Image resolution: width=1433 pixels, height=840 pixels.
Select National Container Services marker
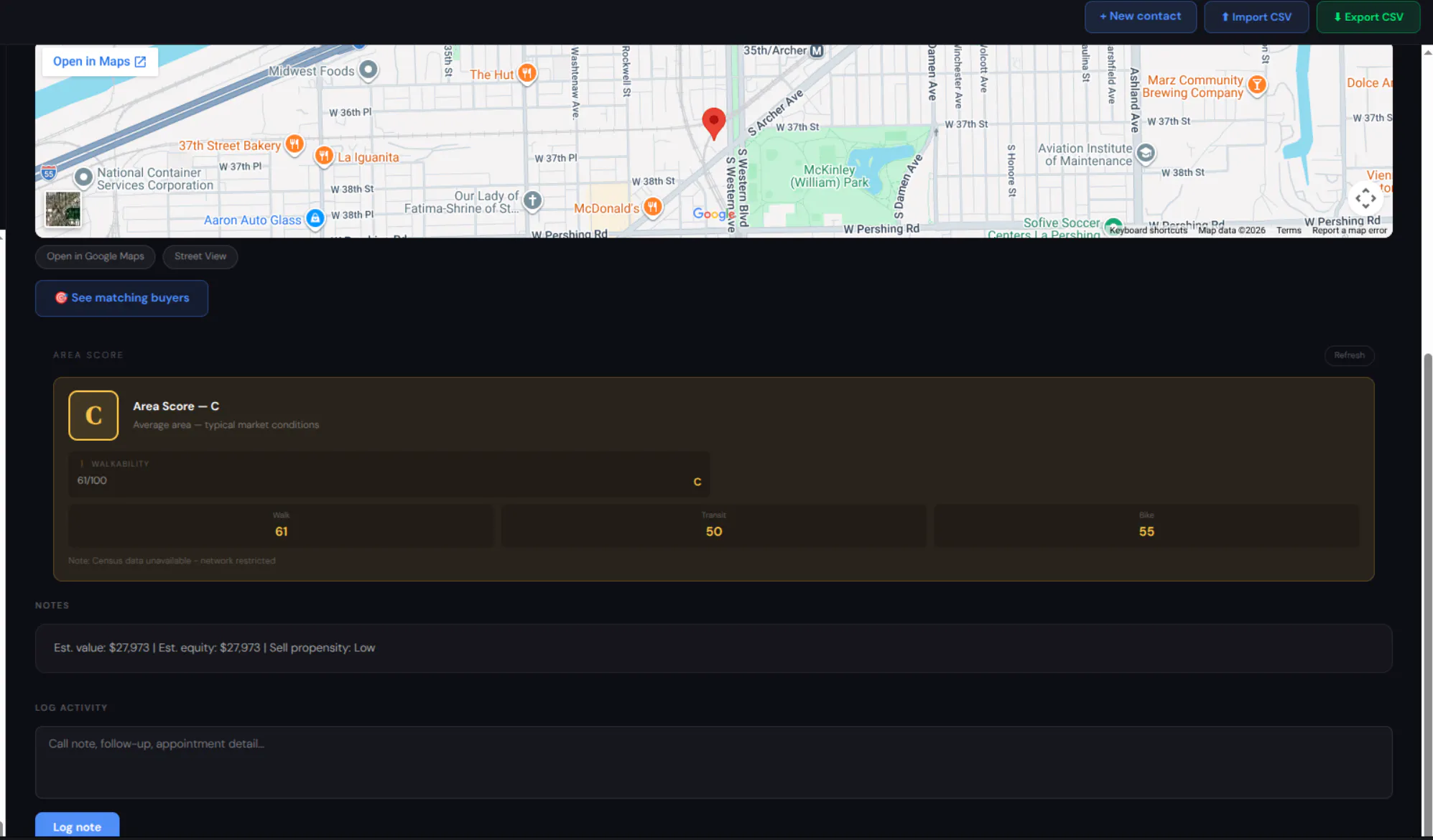pyautogui.click(x=83, y=177)
